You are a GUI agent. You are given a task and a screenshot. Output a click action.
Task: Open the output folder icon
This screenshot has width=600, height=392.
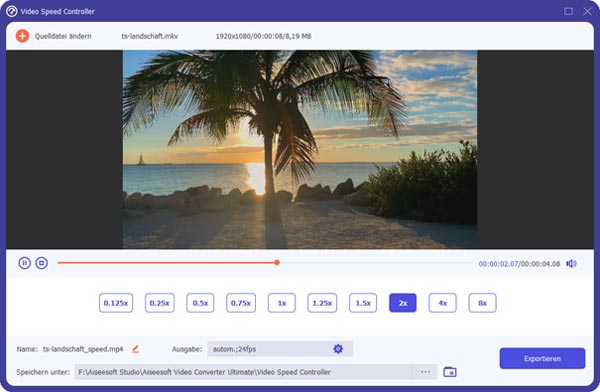click(x=450, y=372)
